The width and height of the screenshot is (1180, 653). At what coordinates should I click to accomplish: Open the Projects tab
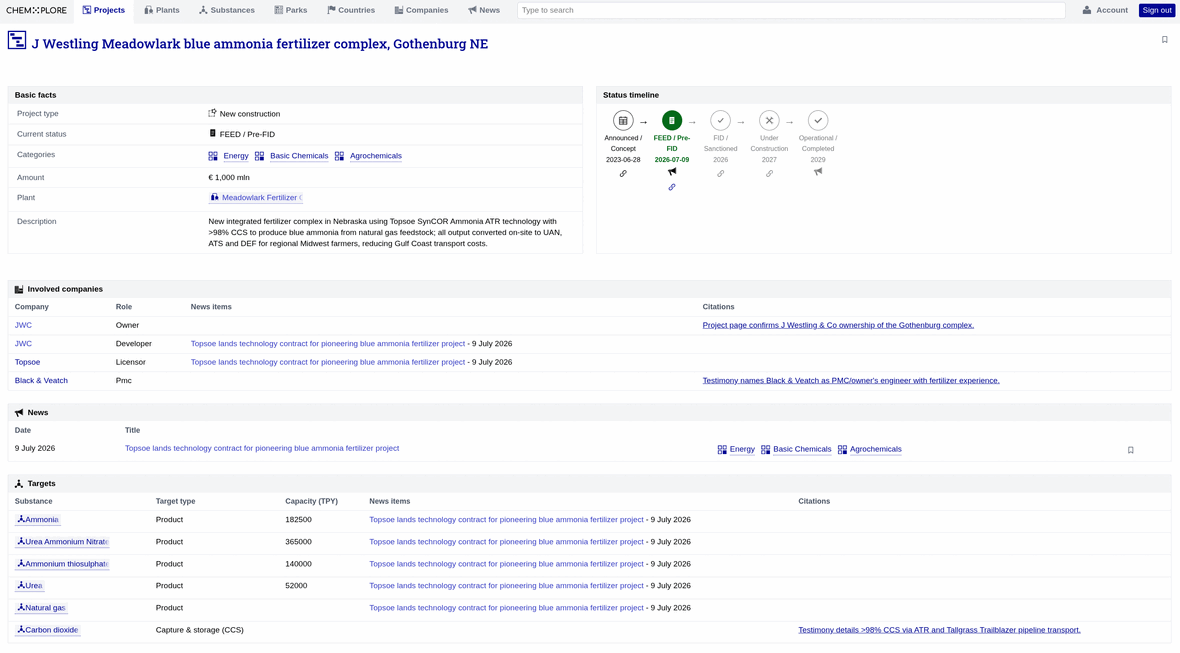tap(104, 10)
